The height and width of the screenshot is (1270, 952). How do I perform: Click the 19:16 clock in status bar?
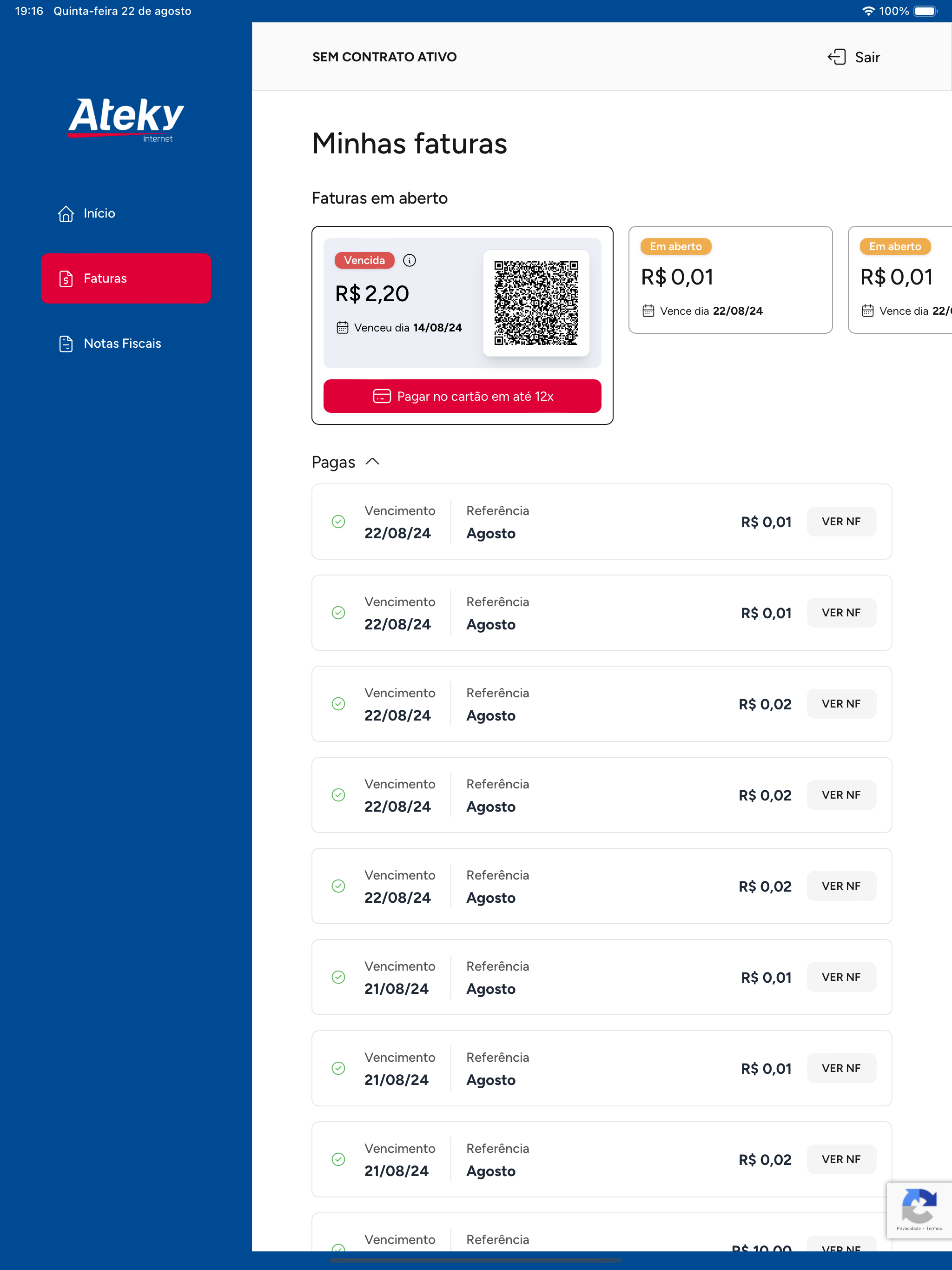click(x=29, y=11)
